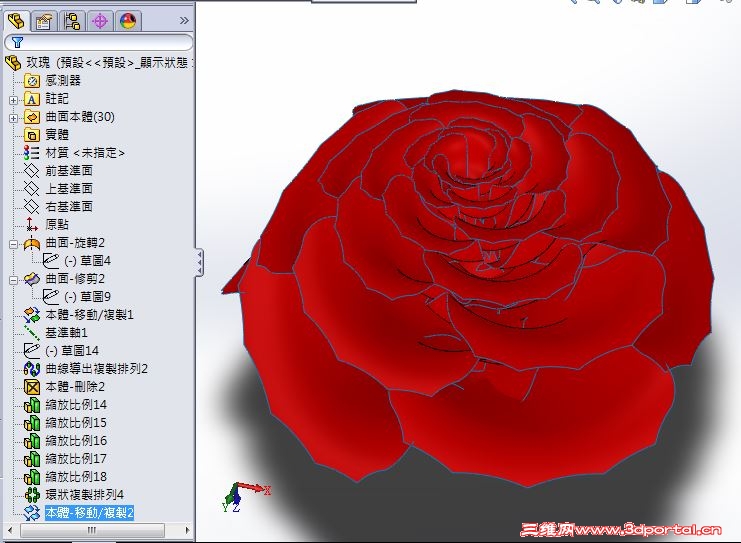Click the highlighted 本體-移動/複製2 label

tap(89, 513)
